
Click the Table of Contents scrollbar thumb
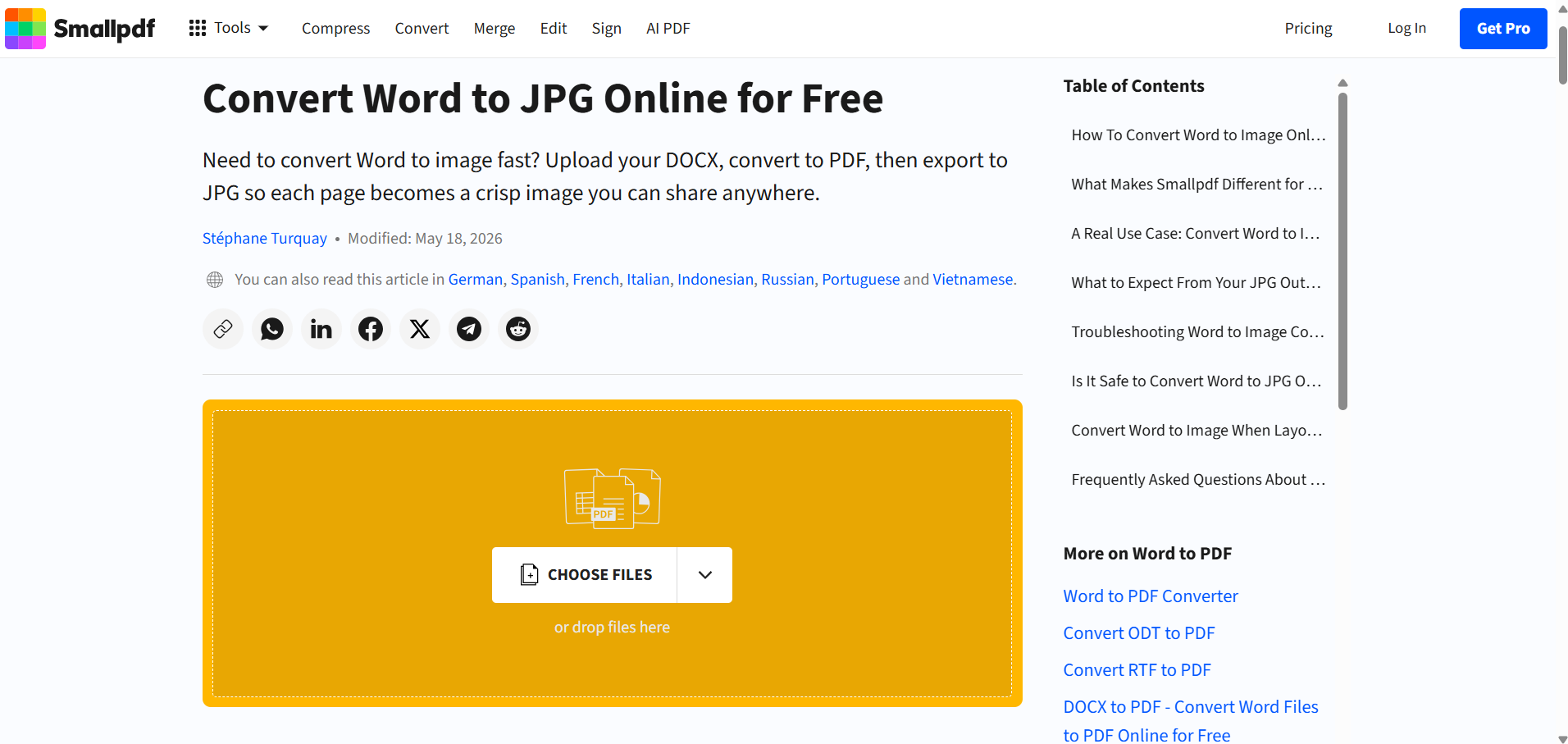click(x=1342, y=251)
